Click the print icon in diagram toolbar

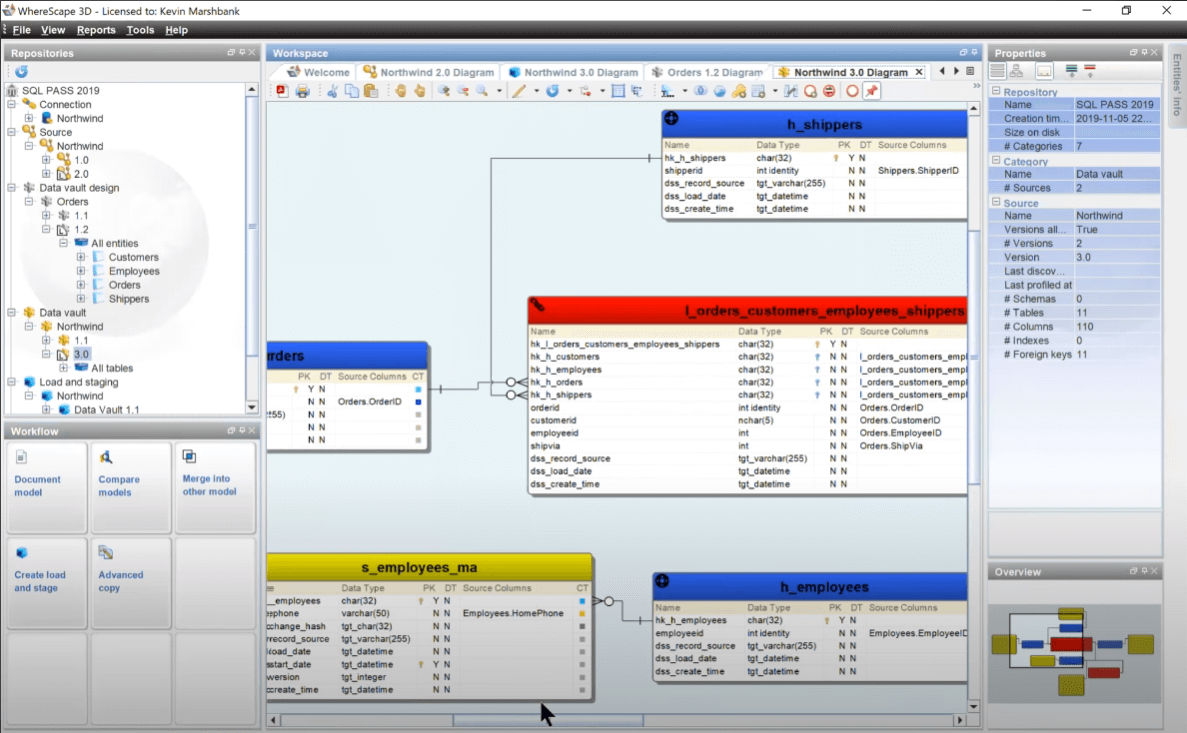[302, 91]
